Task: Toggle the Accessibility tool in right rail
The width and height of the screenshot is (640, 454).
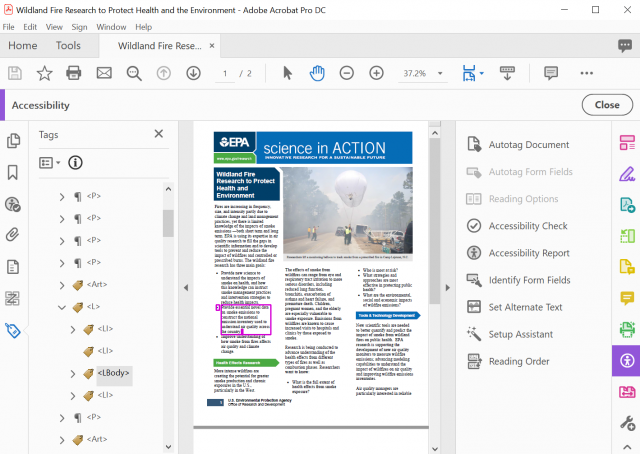Action: tap(627, 361)
